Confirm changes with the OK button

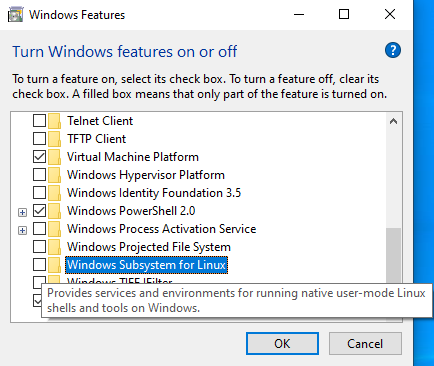(282, 343)
